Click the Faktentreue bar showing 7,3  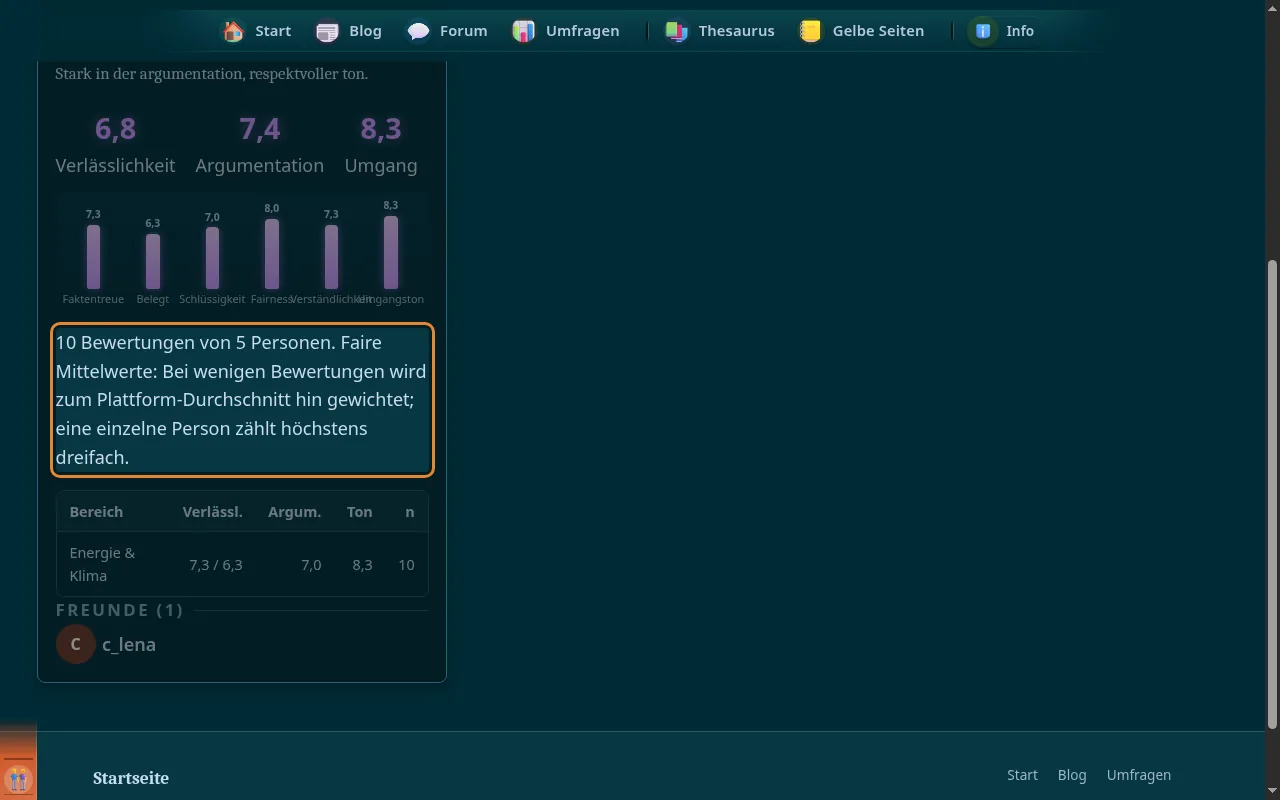pos(93,257)
